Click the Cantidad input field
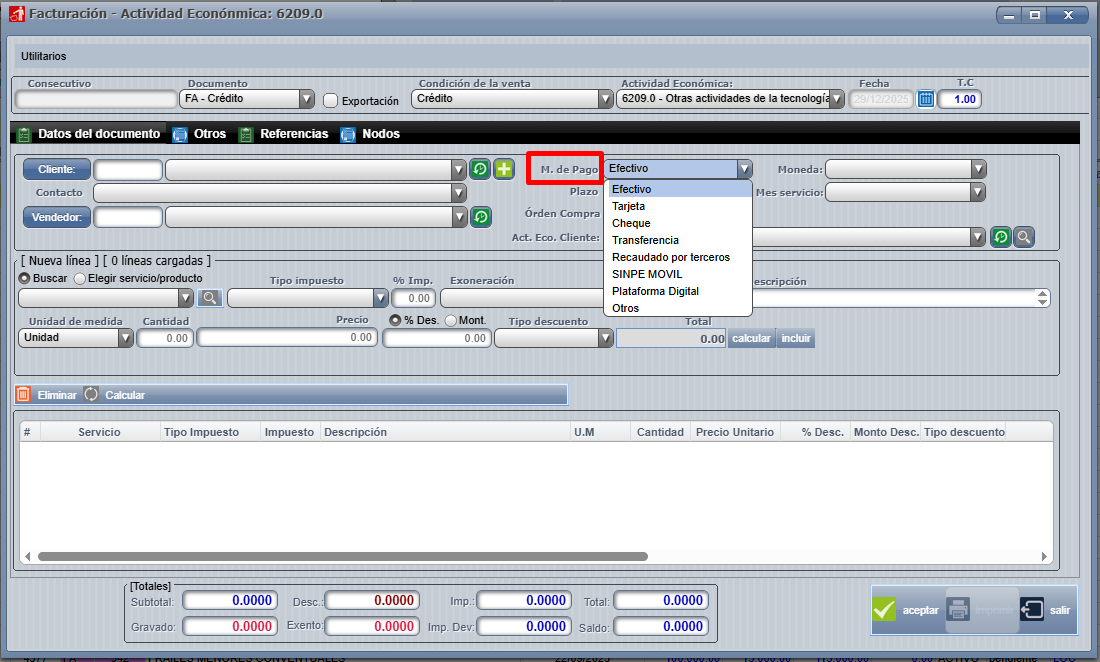Screen dimensions: 1100x662 165,338
